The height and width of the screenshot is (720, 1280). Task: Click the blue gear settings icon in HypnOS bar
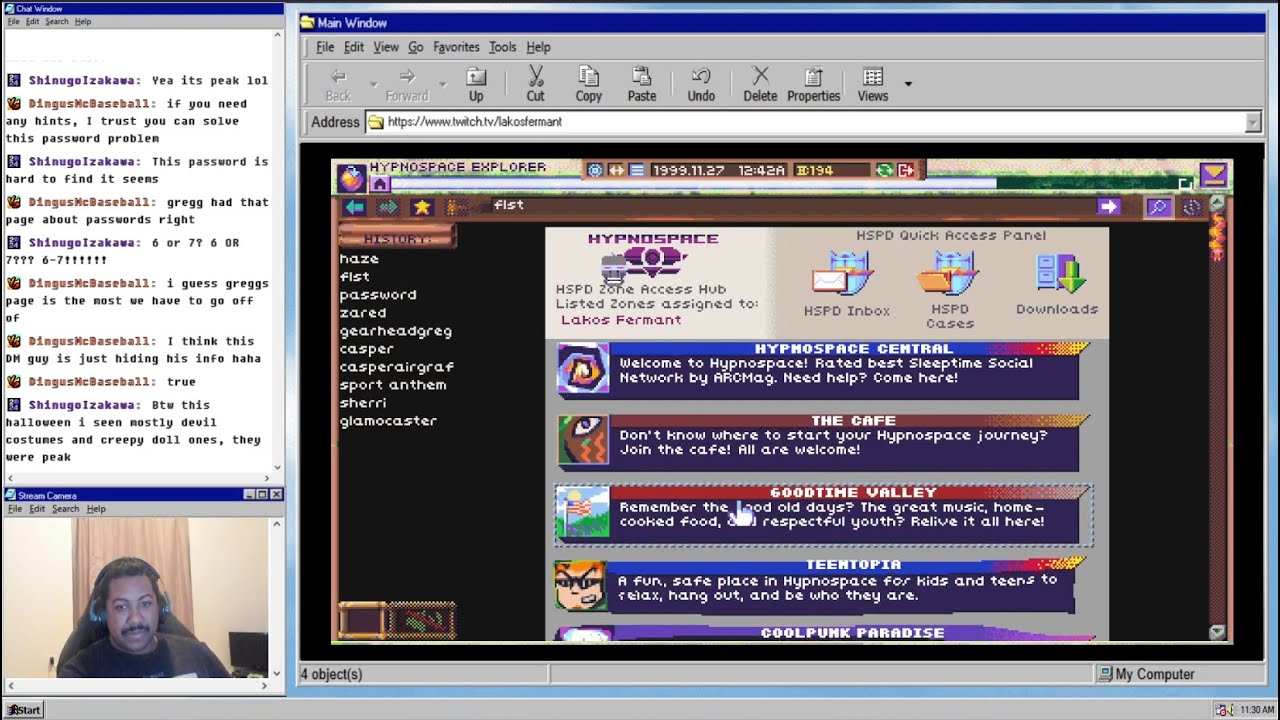[595, 170]
